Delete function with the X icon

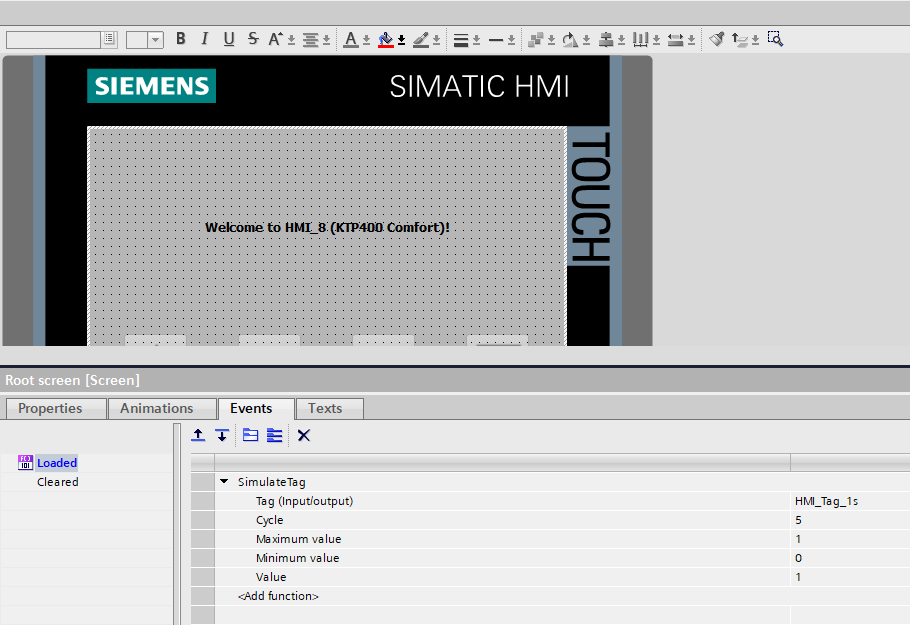tap(304, 435)
